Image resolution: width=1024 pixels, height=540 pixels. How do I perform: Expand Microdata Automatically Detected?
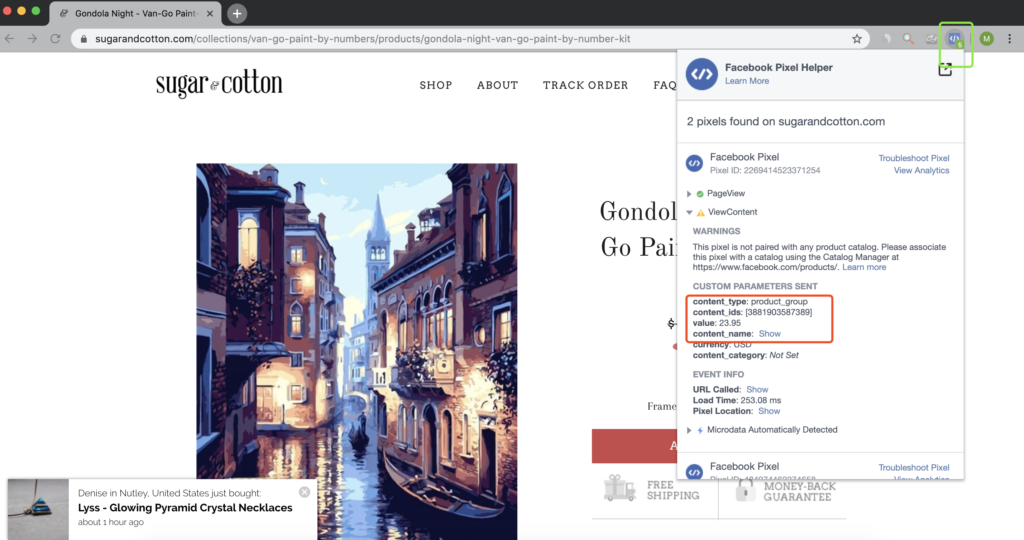click(x=690, y=430)
